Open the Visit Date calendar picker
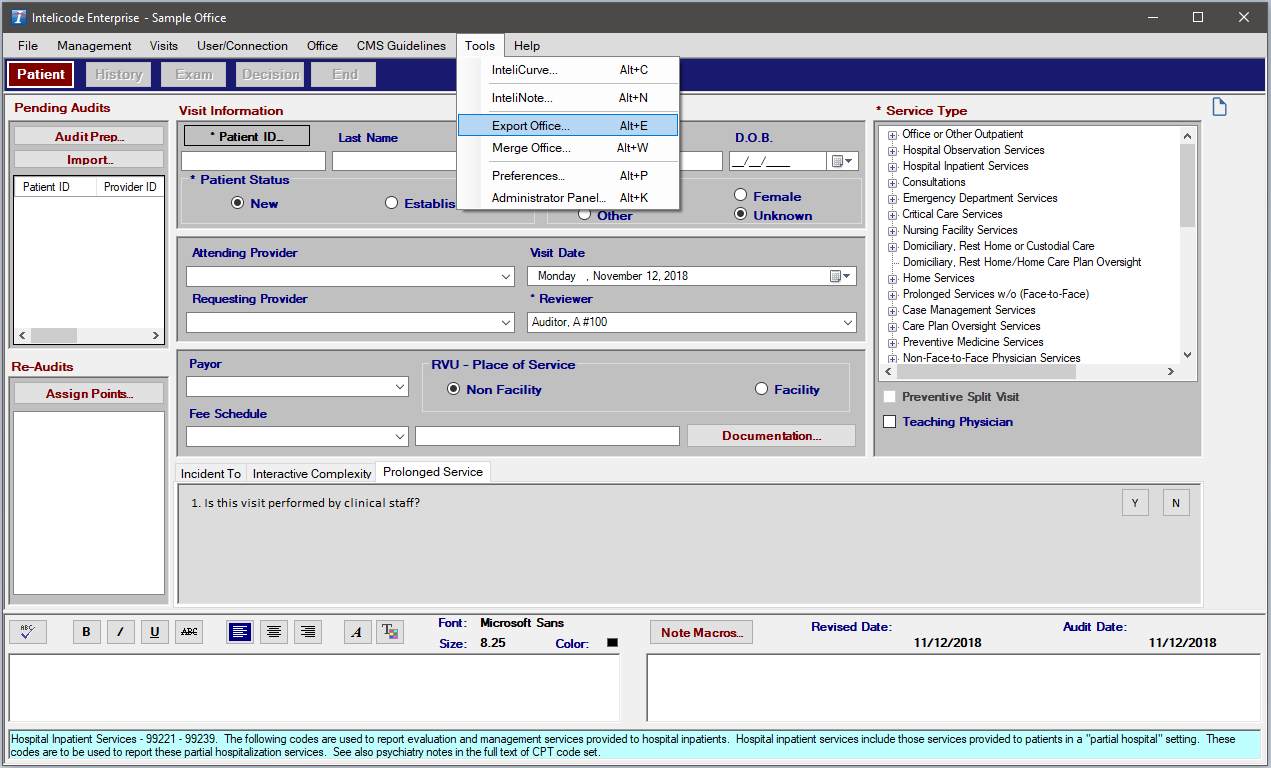The image size is (1271, 768). (842, 276)
